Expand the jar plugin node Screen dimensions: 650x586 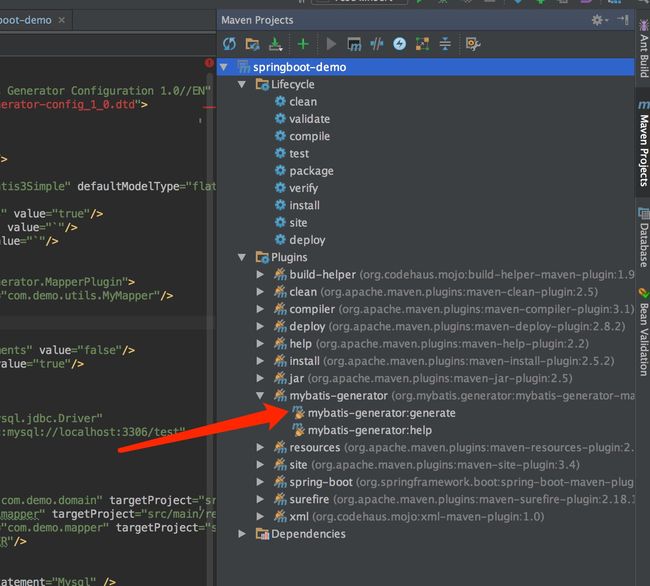(x=260, y=378)
